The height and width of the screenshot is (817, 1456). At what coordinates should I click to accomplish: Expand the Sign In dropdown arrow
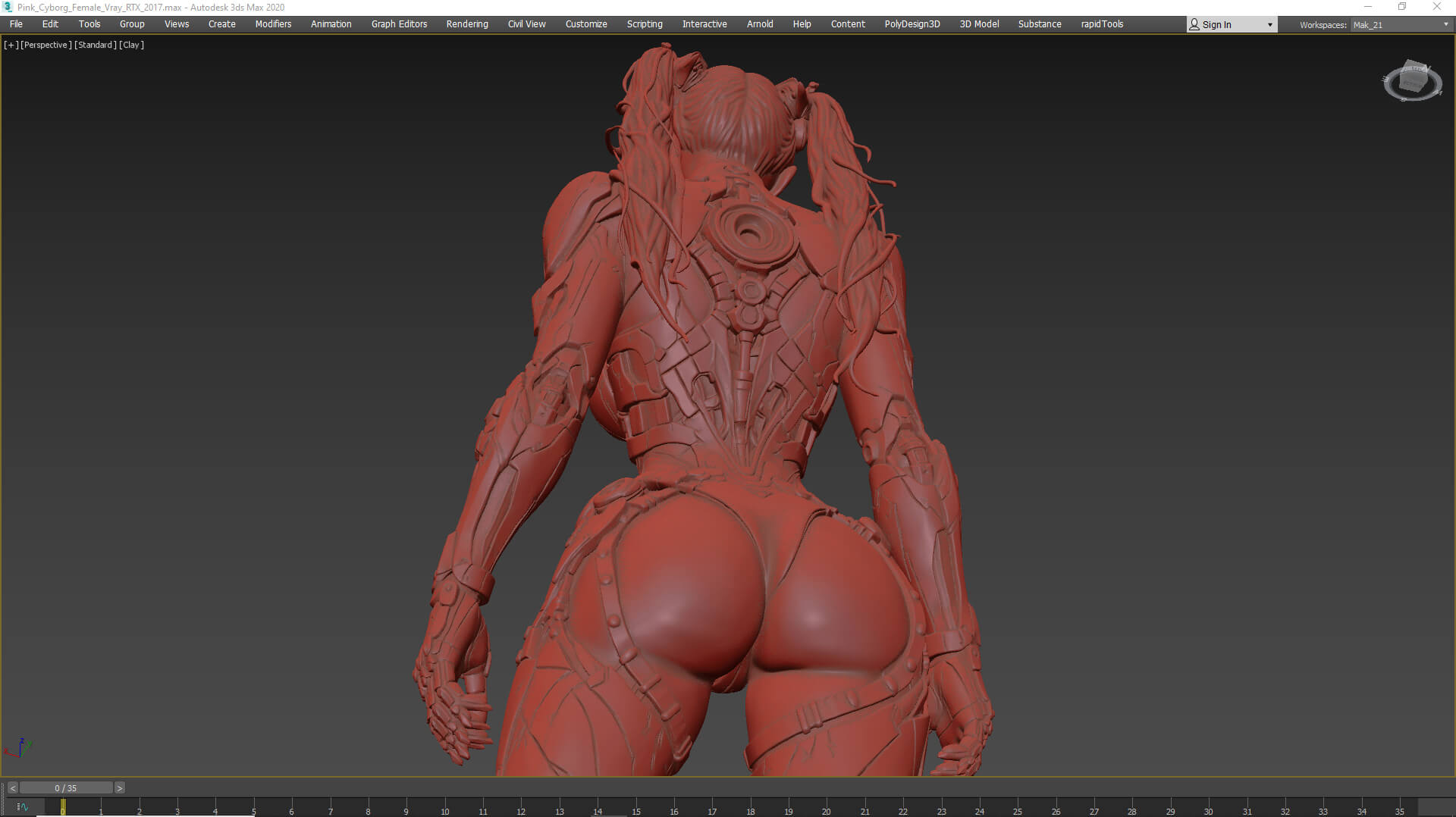[x=1270, y=25]
